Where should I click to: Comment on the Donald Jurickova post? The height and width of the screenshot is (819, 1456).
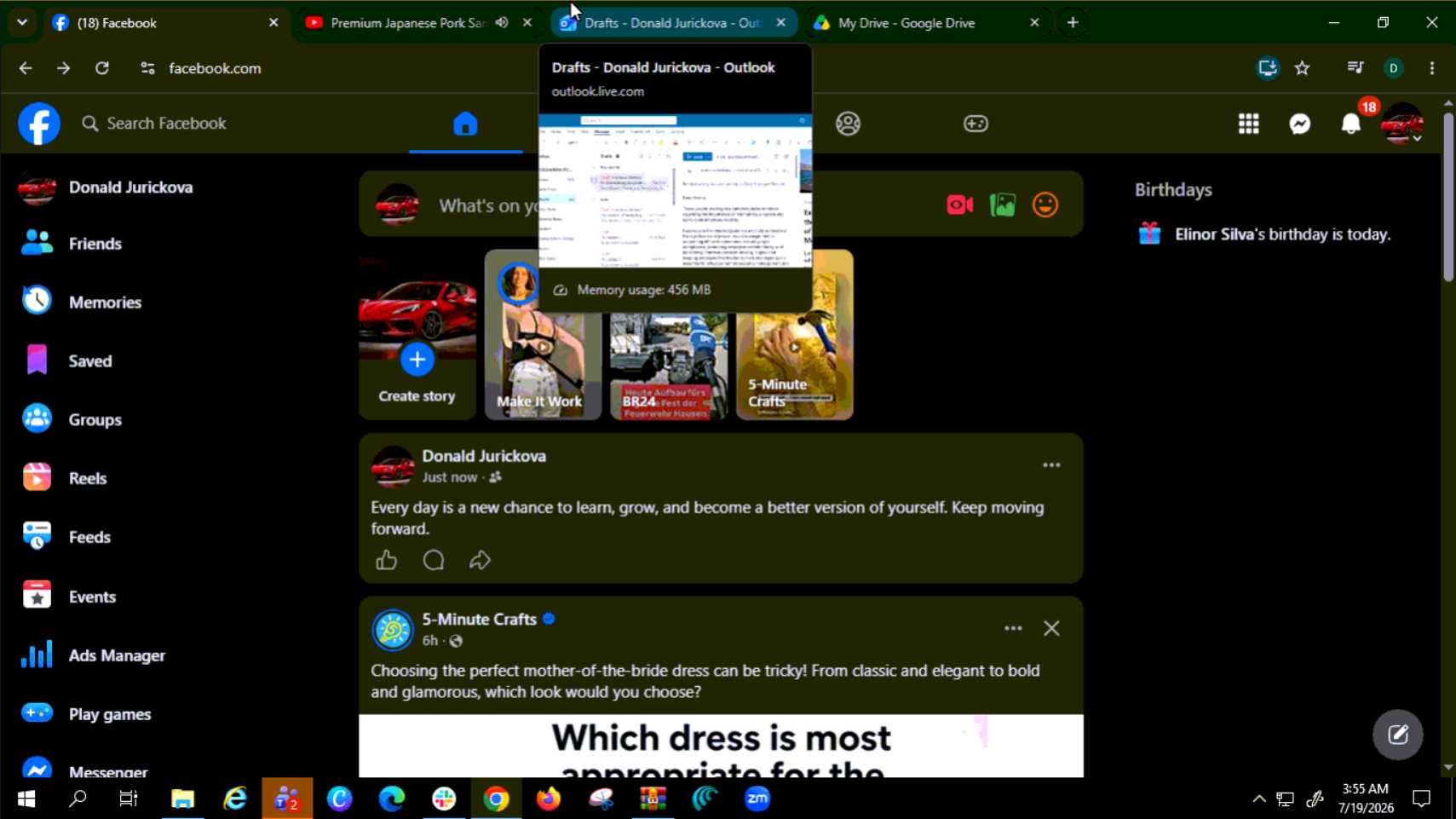[x=434, y=561]
